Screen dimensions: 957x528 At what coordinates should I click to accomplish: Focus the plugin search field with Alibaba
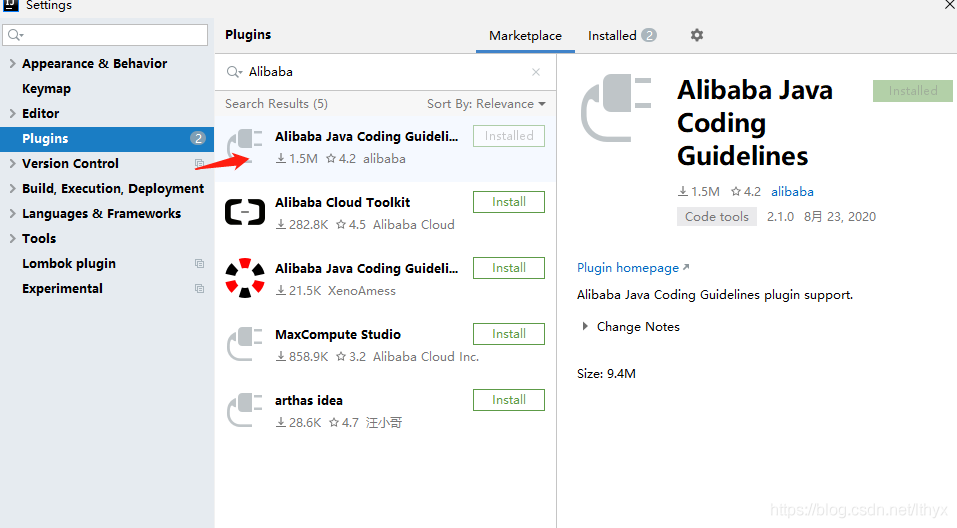[x=385, y=72]
